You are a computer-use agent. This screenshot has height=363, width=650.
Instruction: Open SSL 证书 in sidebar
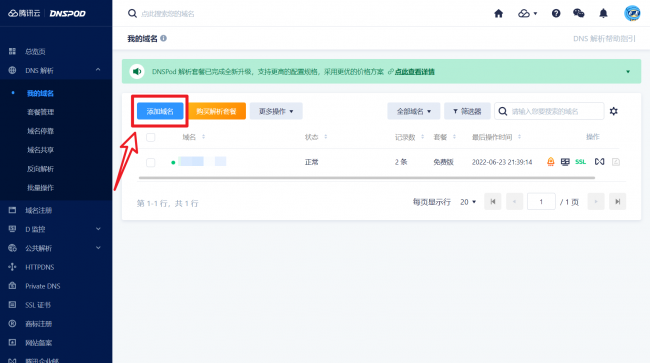point(38,305)
